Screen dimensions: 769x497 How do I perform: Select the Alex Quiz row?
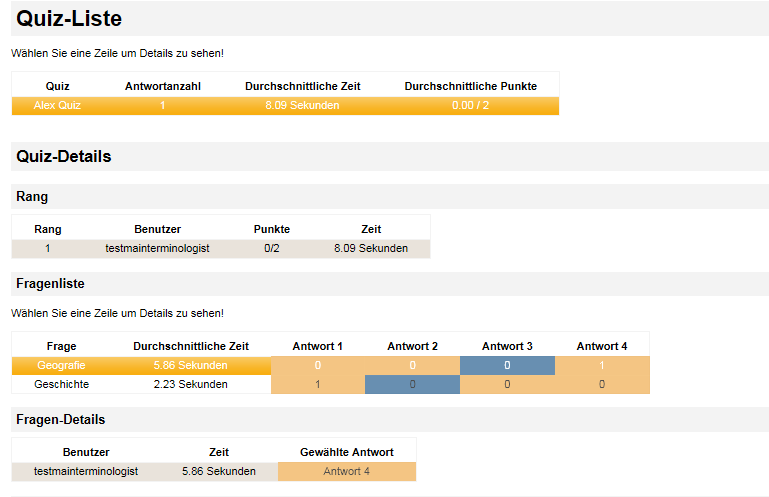(285, 105)
